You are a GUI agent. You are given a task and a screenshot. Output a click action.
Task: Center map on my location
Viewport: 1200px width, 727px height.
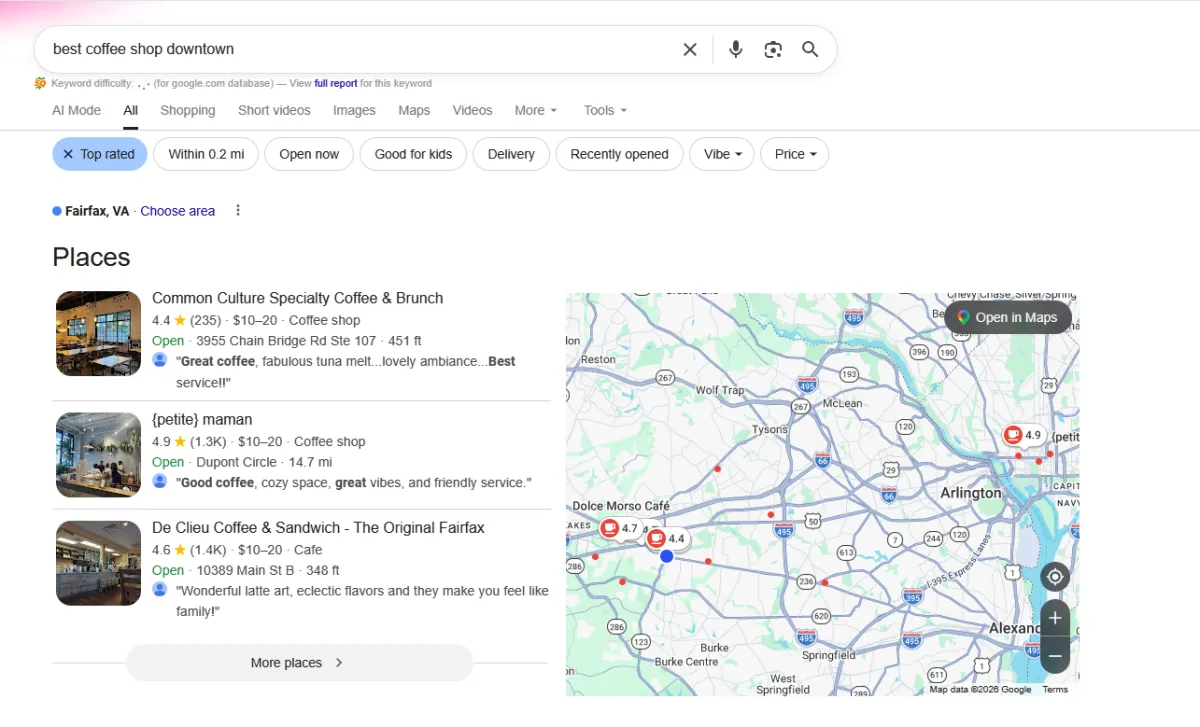tap(1055, 577)
